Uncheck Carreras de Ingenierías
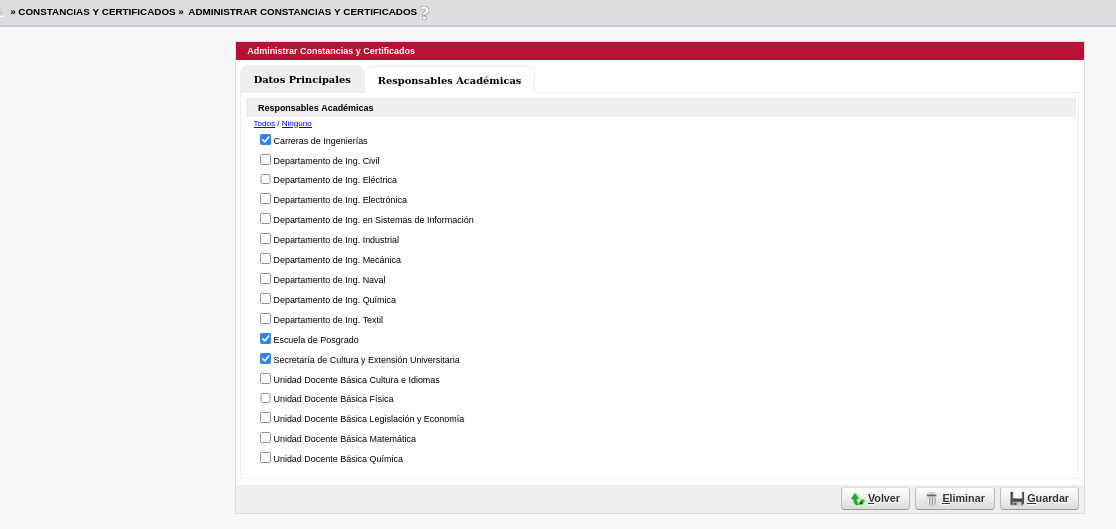 (x=265, y=140)
